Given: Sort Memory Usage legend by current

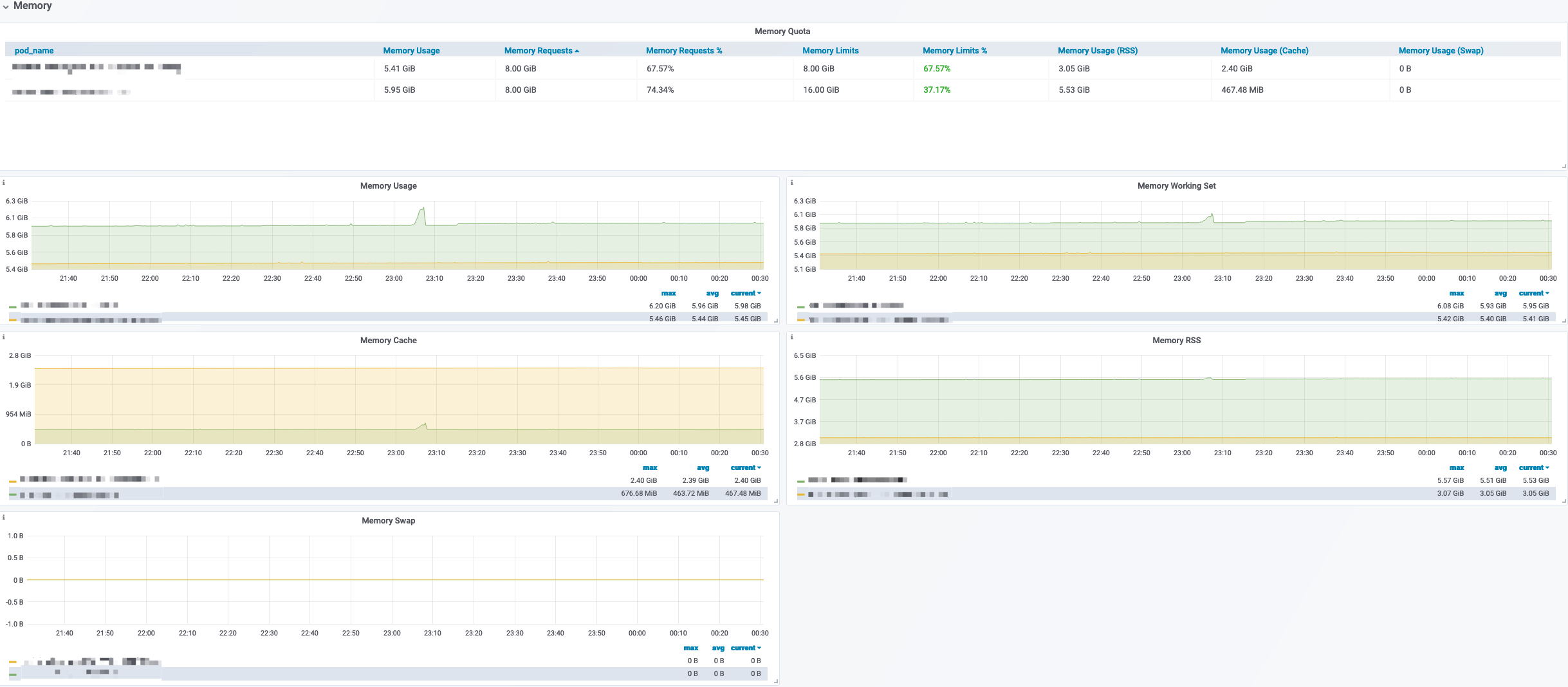Looking at the screenshot, I should click(746, 293).
